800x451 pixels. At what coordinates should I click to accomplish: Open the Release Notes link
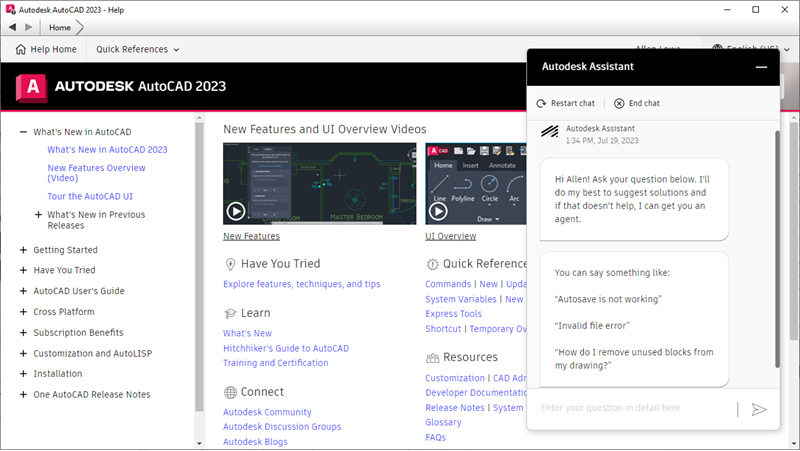455,408
